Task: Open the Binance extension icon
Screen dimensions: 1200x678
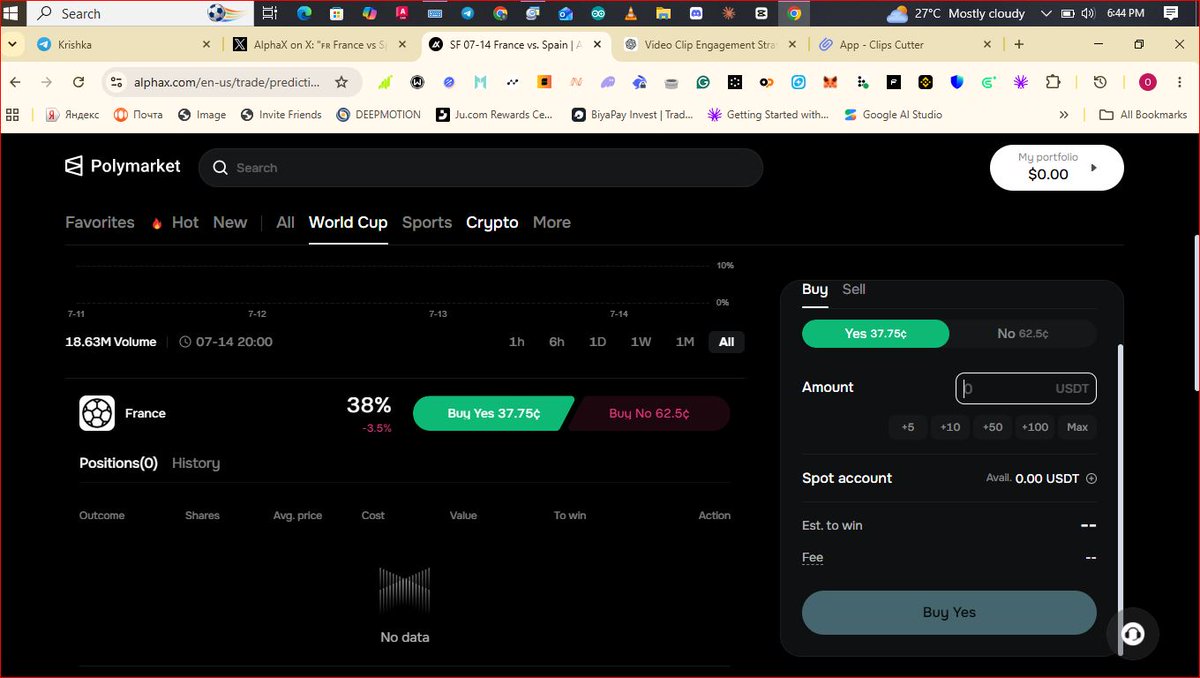Action: pyautogui.click(x=925, y=82)
